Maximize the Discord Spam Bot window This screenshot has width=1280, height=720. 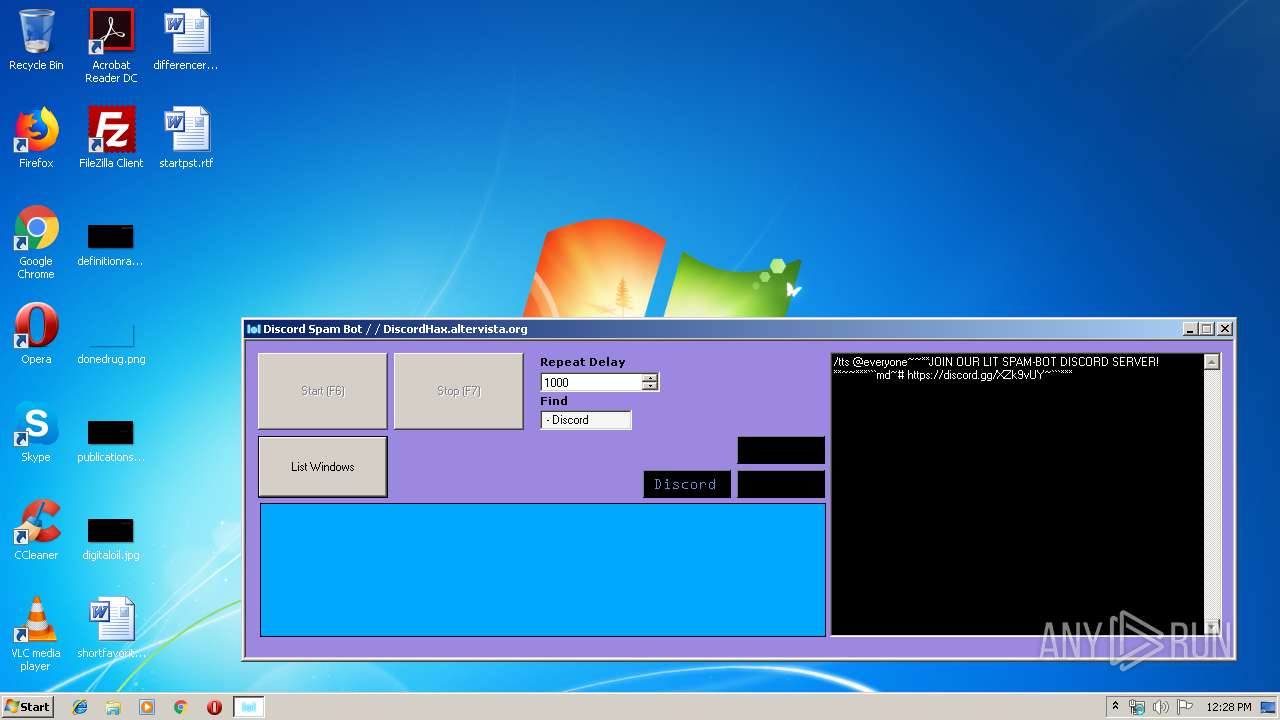(x=1207, y=329)
